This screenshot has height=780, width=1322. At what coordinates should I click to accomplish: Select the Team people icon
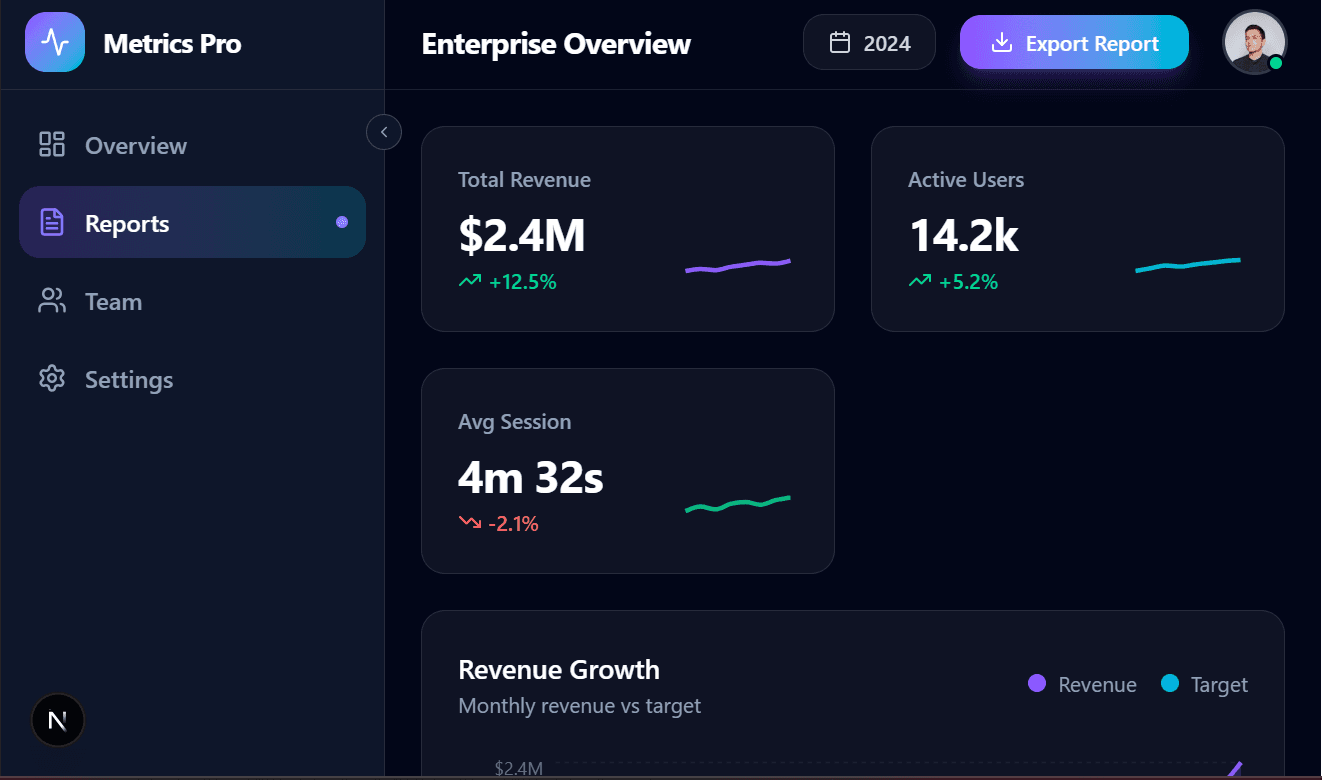[51, 300]
